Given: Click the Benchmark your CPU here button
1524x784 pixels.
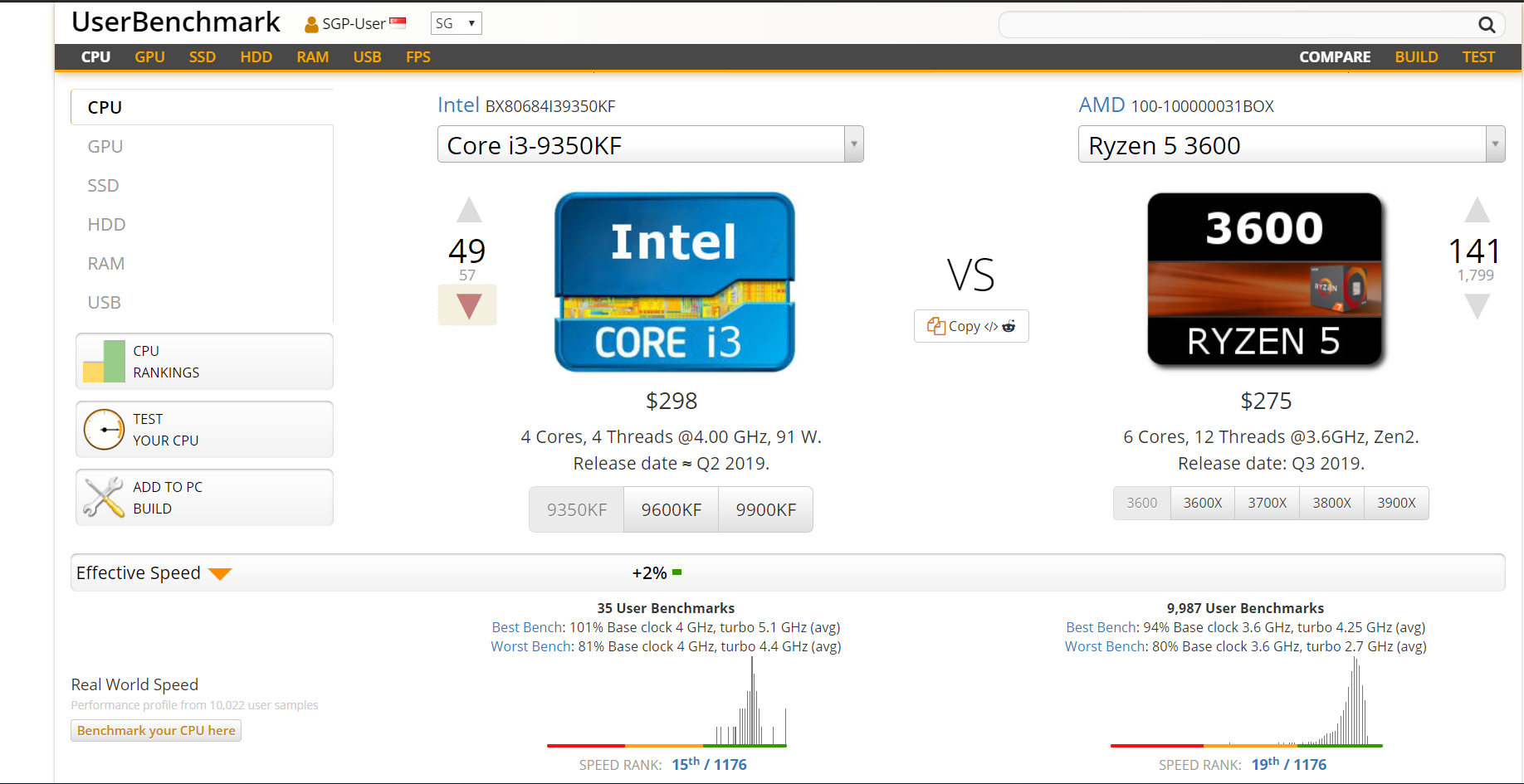Looking at the screenshot, I should click(156, 731).
